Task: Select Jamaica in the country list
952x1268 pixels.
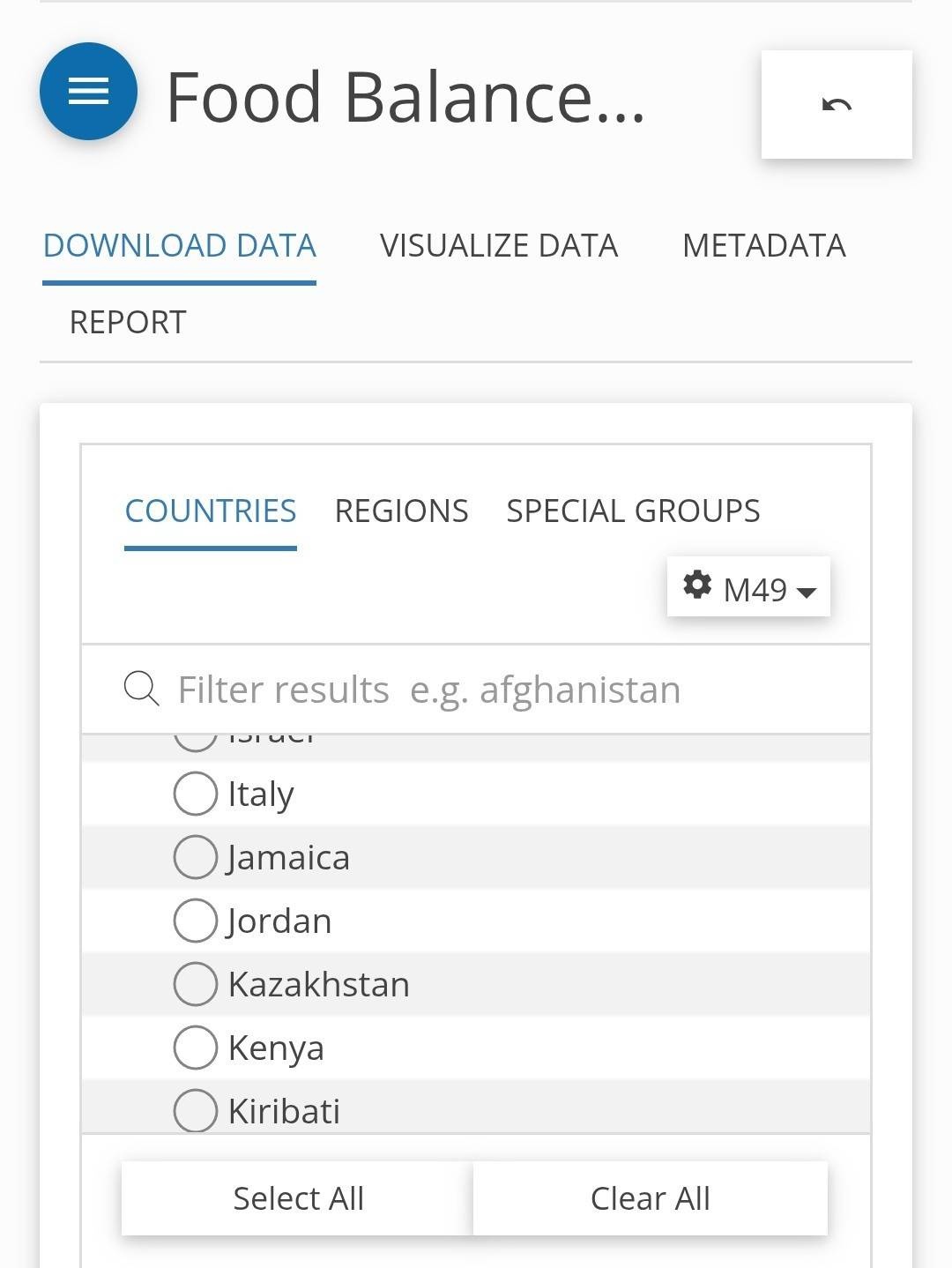Action: pos(196,857)
